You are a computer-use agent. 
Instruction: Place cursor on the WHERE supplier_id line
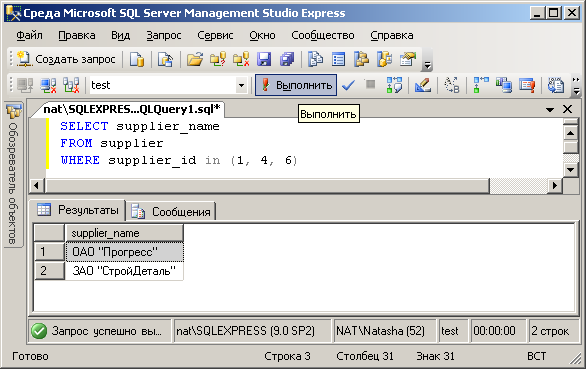[179, 160]
